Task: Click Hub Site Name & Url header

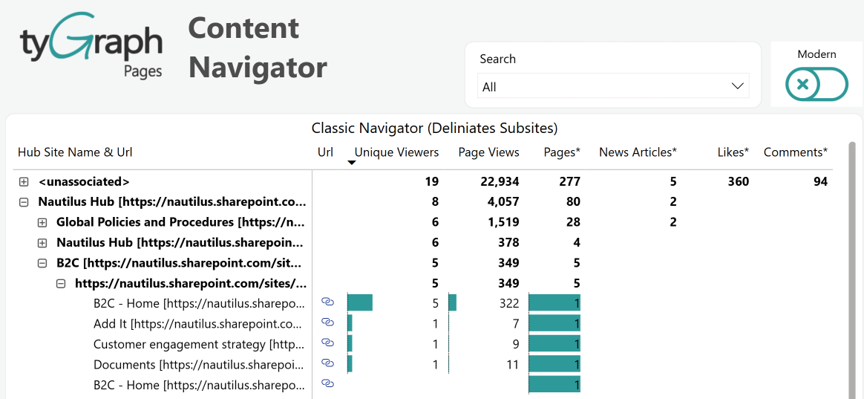Action: [x=75, y=152]
